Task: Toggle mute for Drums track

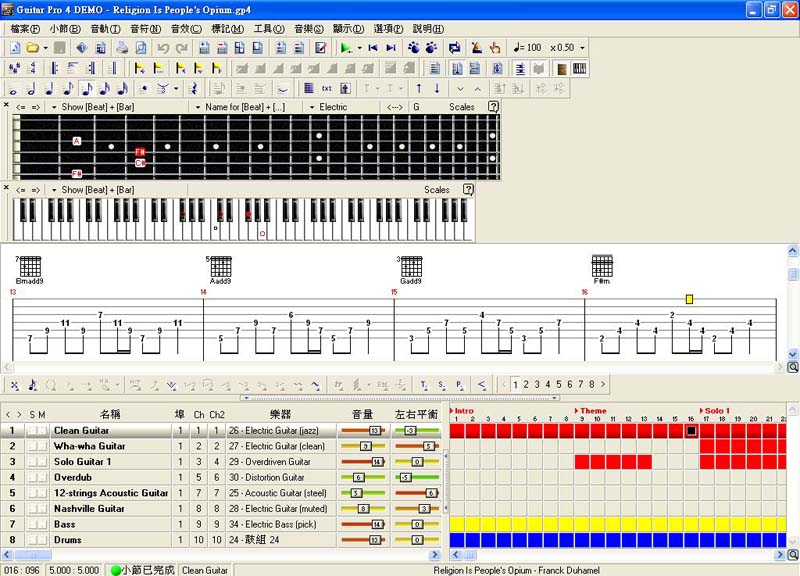Action: (42, 540)
